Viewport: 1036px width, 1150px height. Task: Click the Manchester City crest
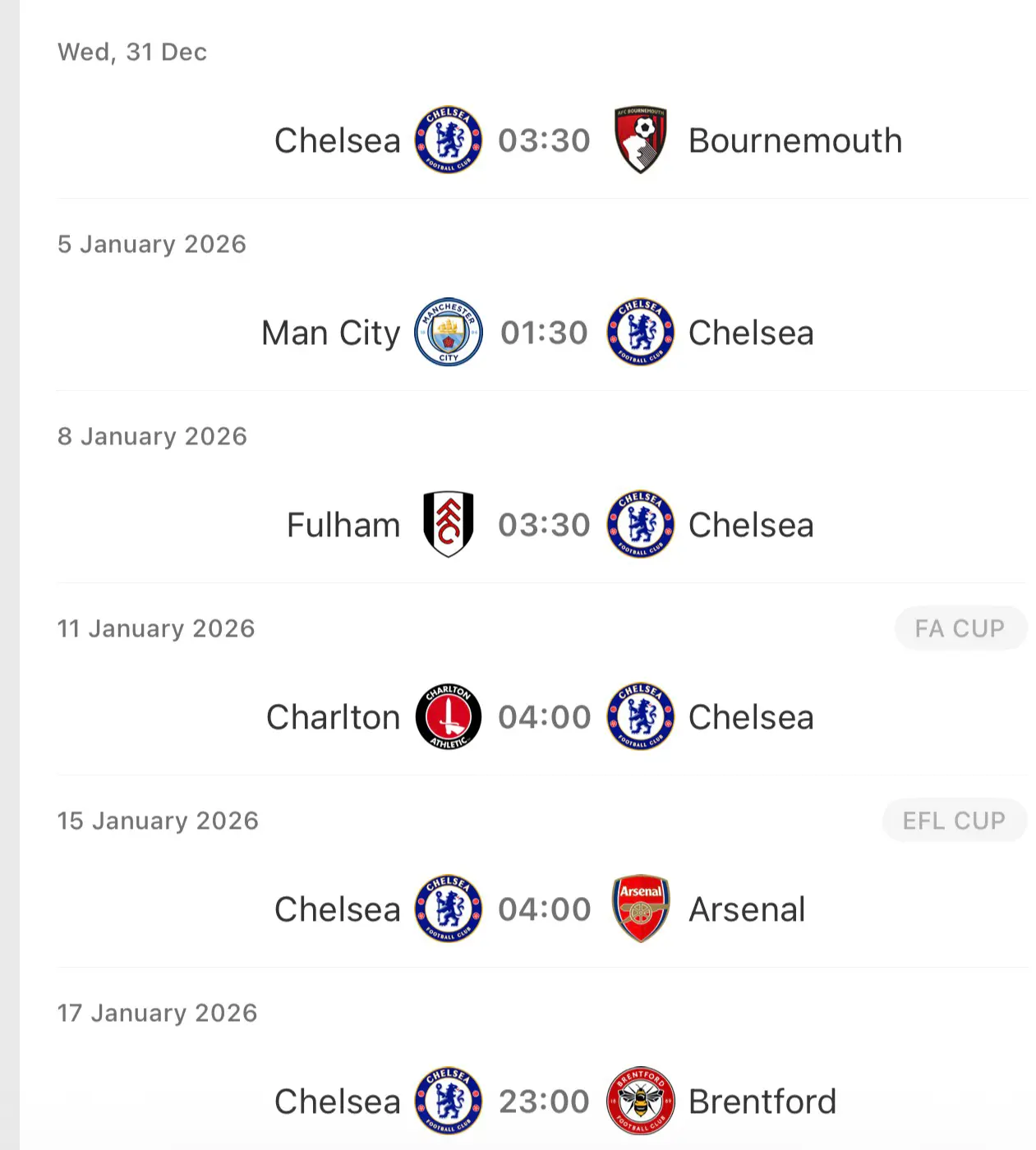[x=449, y=332]
